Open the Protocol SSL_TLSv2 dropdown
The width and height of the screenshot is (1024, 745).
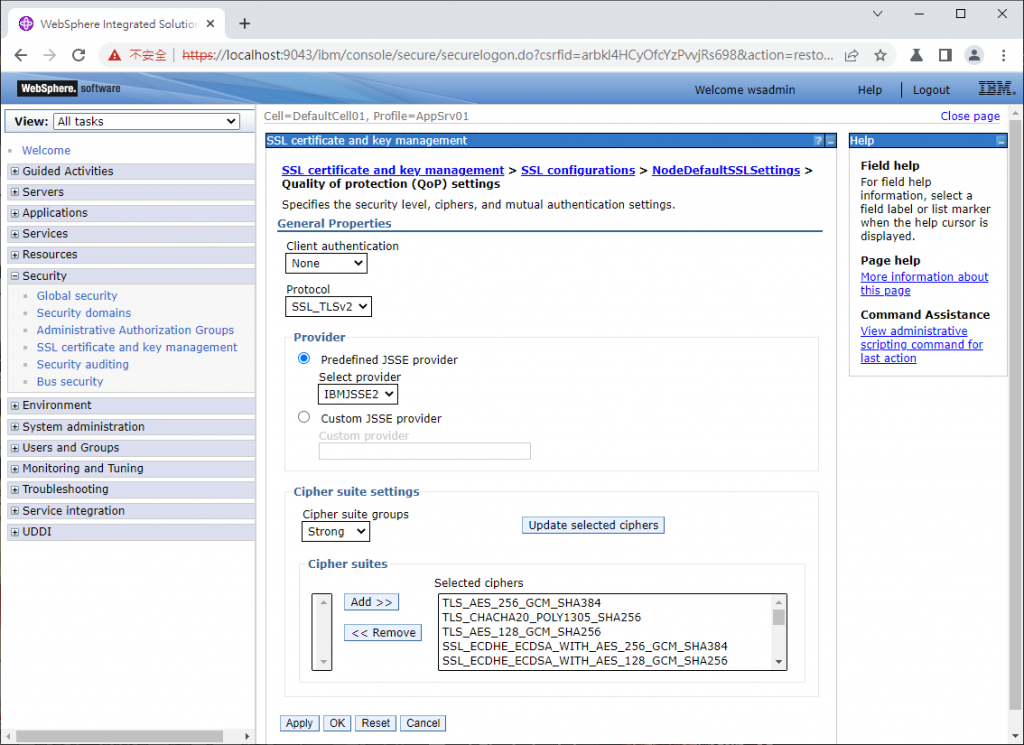[328, 306]
